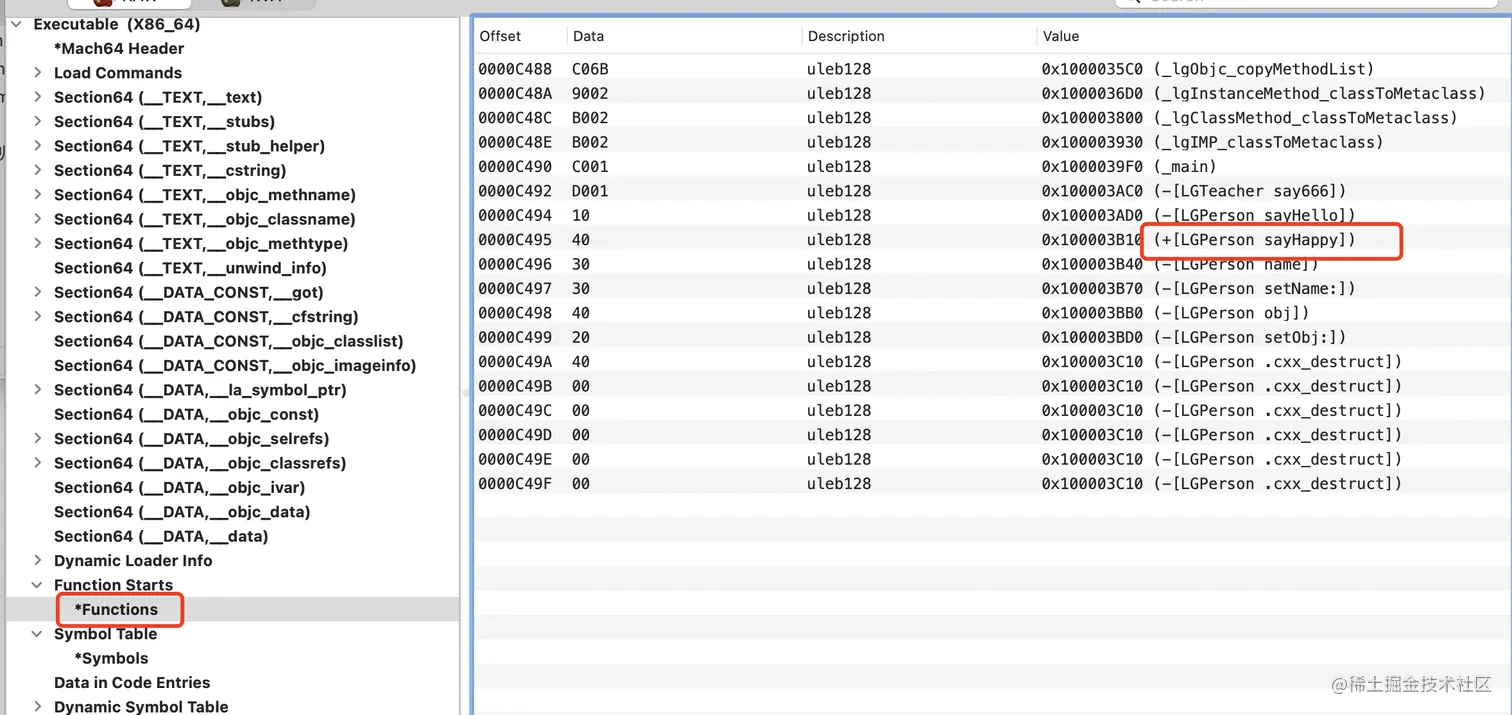Select Section64 (__DATA,__objc_const)

(x=186, y=414)
